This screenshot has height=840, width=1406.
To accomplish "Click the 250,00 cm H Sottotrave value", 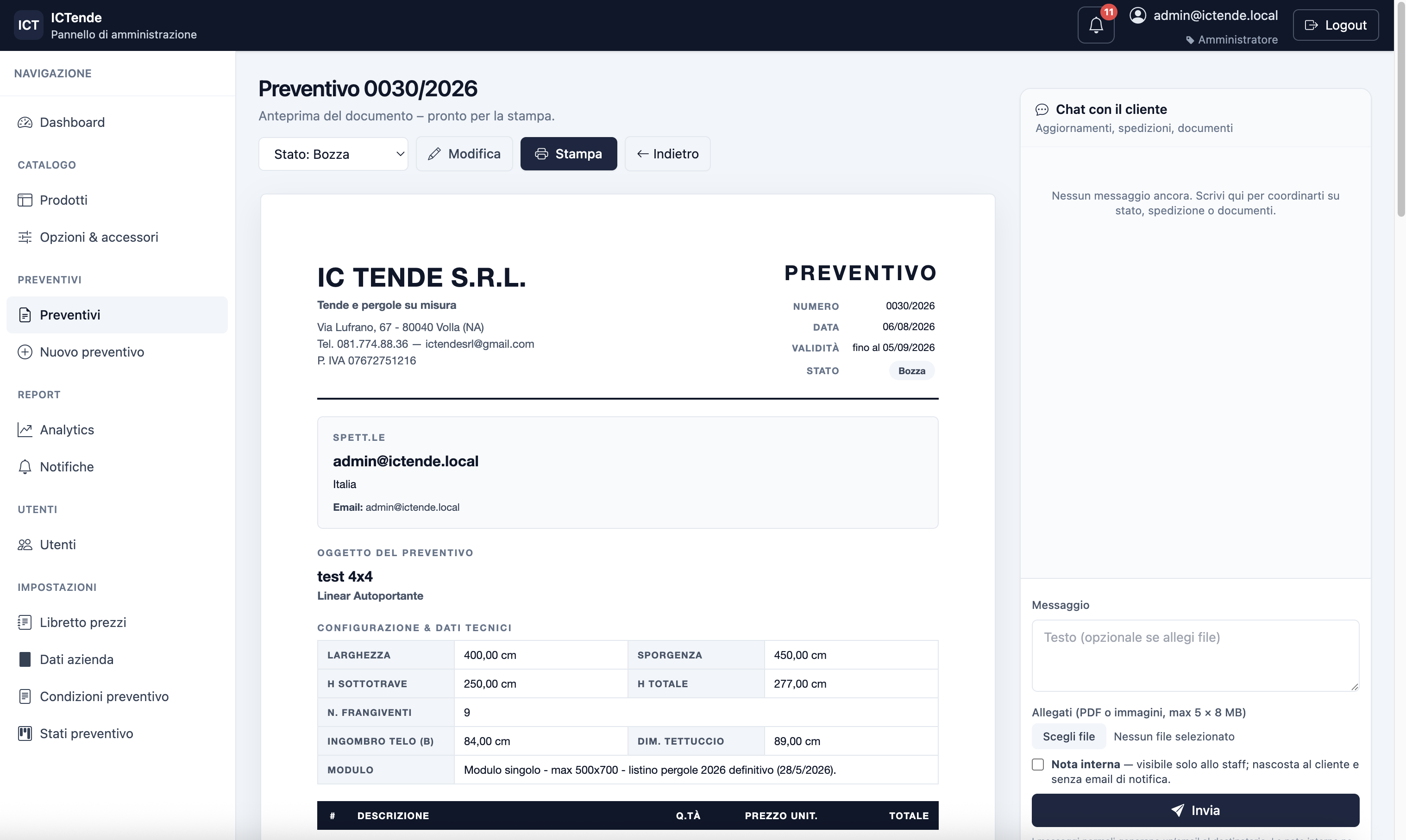I will [490, 684].
